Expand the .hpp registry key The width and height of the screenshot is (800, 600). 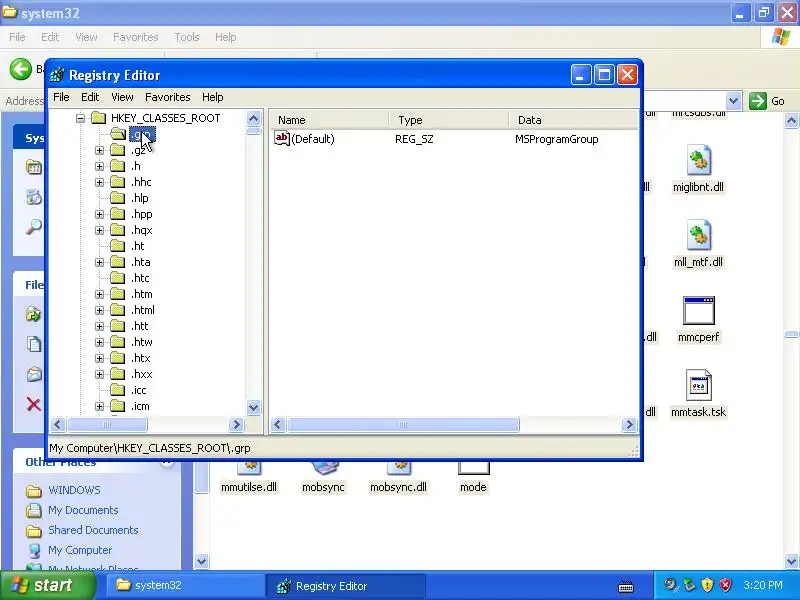99,214
